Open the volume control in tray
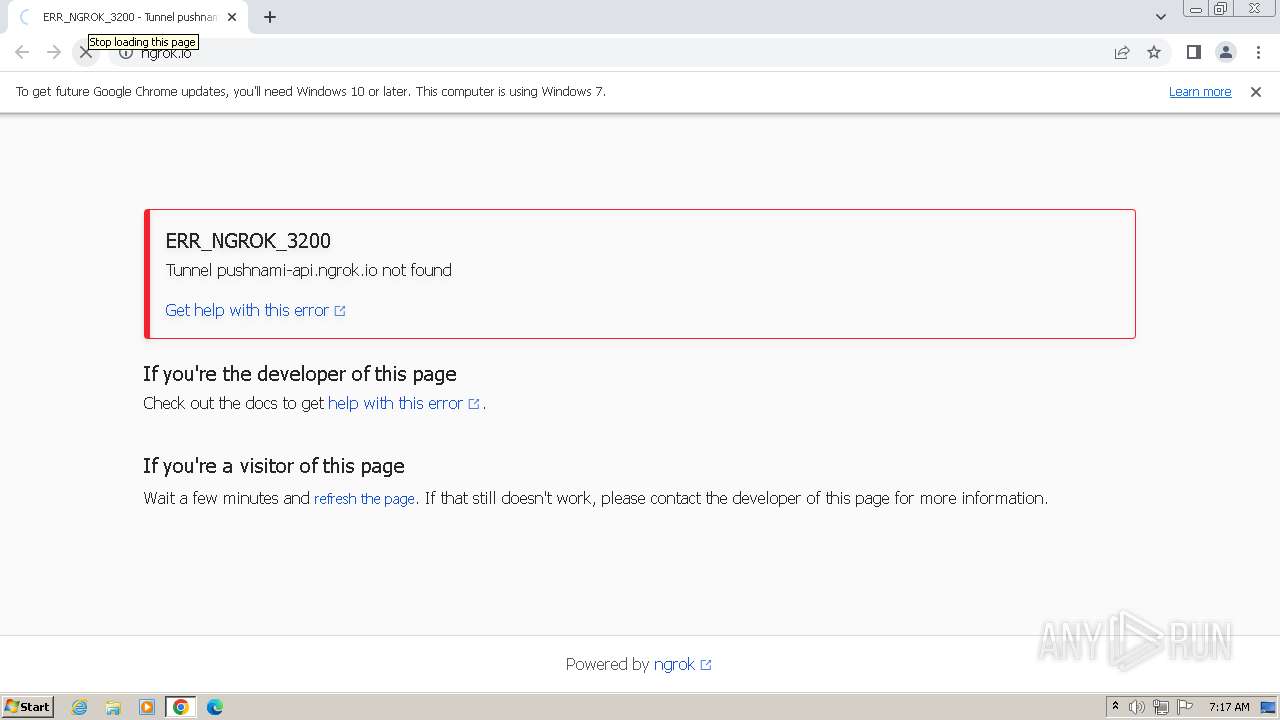 pyautogui.click(x=1137, y=707)
